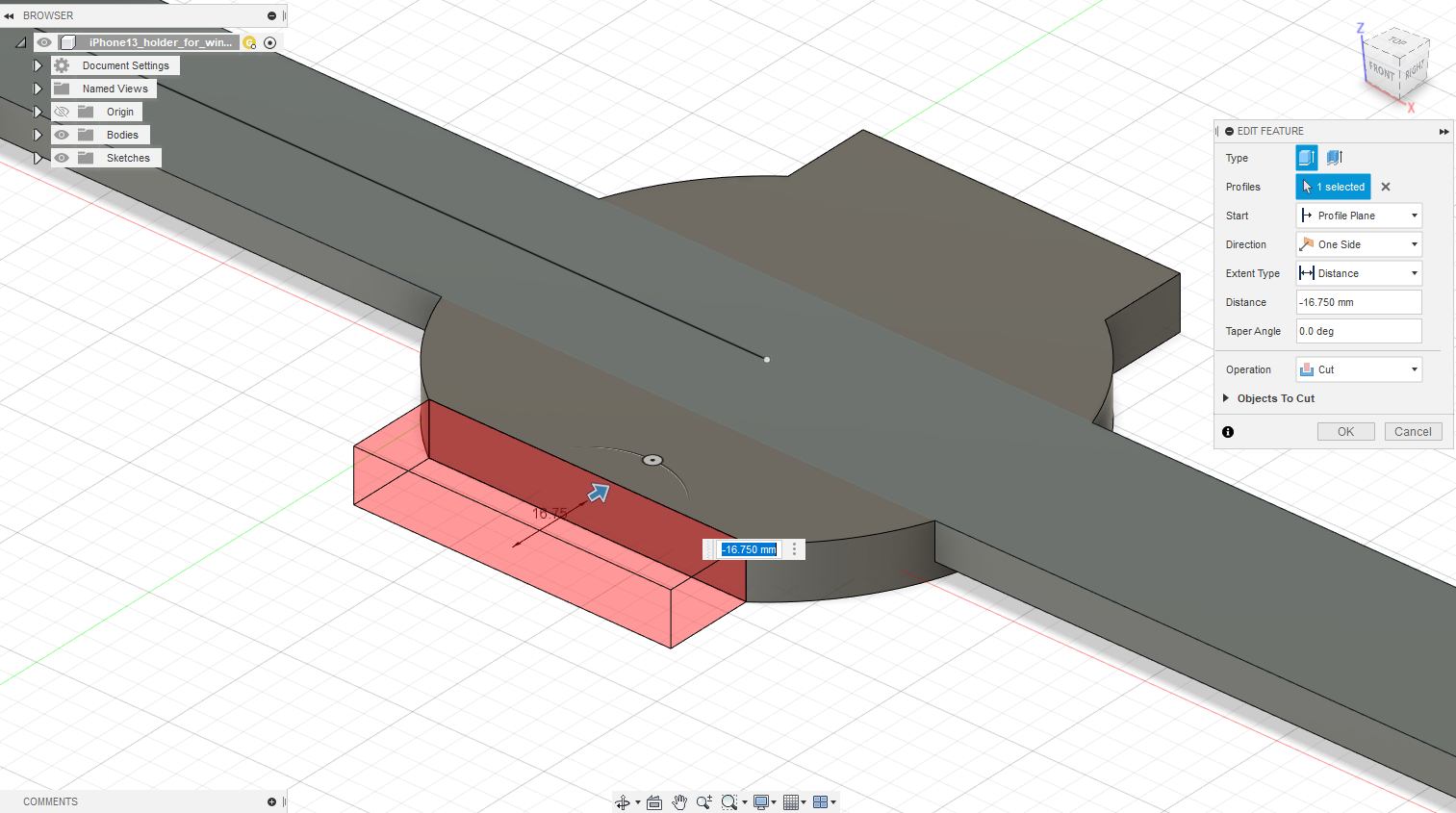Click the component cube icon in browser root
Viewport: 1456px width, 813px height.
point(67,42)
